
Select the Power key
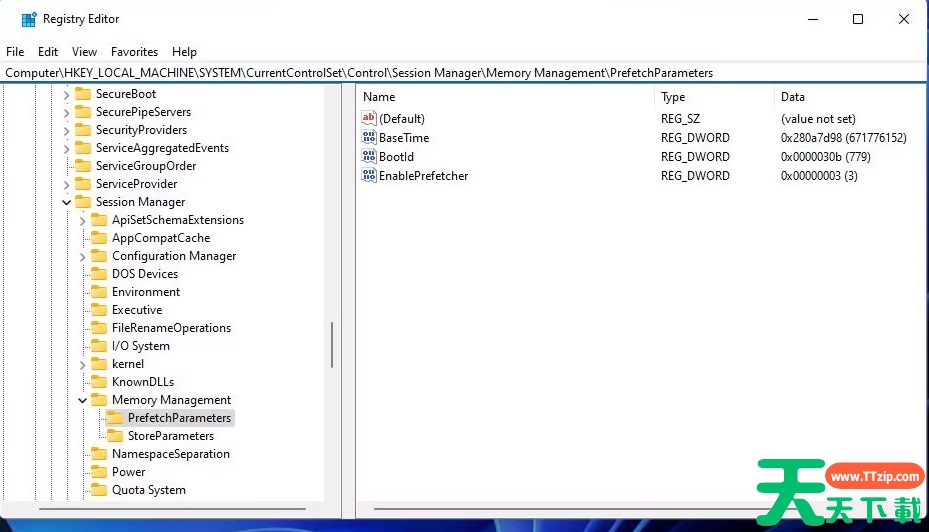pos(129,472)
